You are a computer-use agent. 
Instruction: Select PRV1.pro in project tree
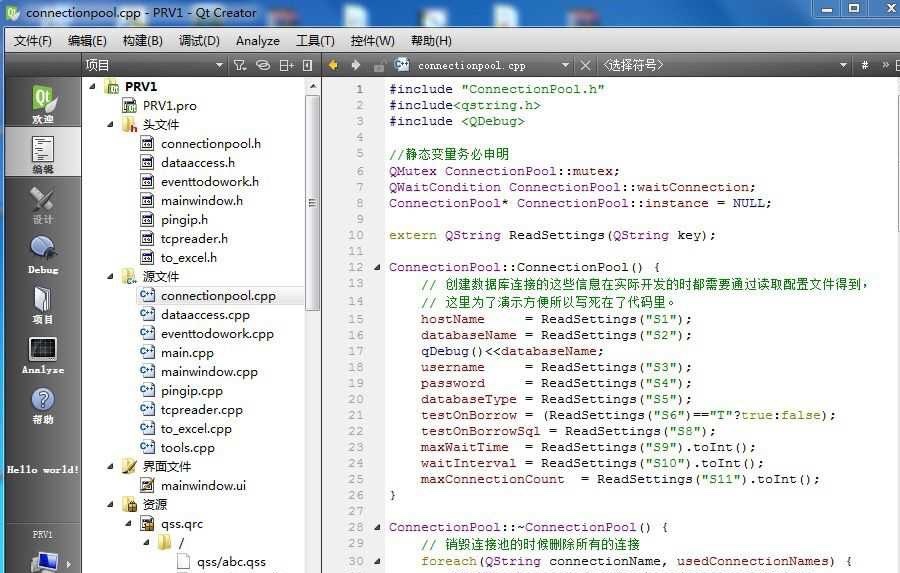169,106
